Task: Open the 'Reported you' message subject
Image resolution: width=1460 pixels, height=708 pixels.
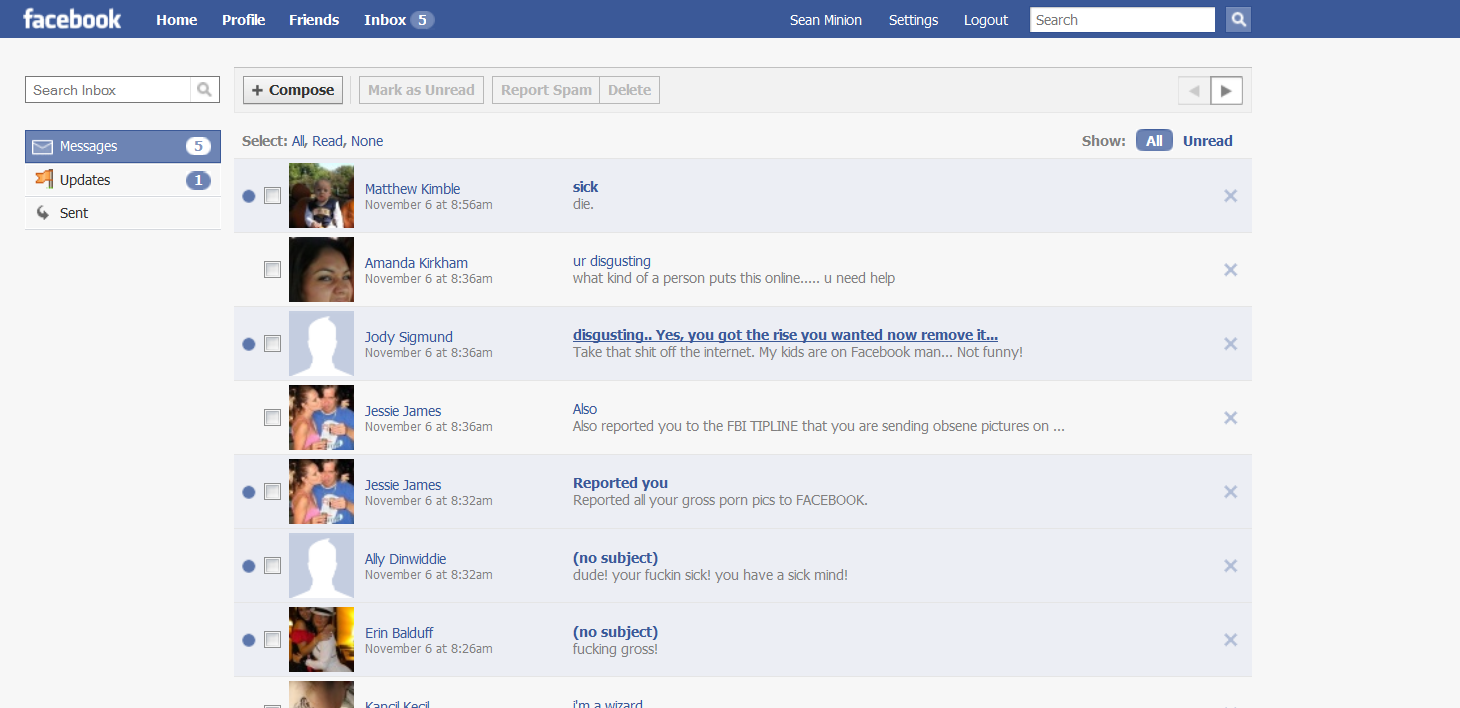Action: pyautogui.click(x=620, y=483)
